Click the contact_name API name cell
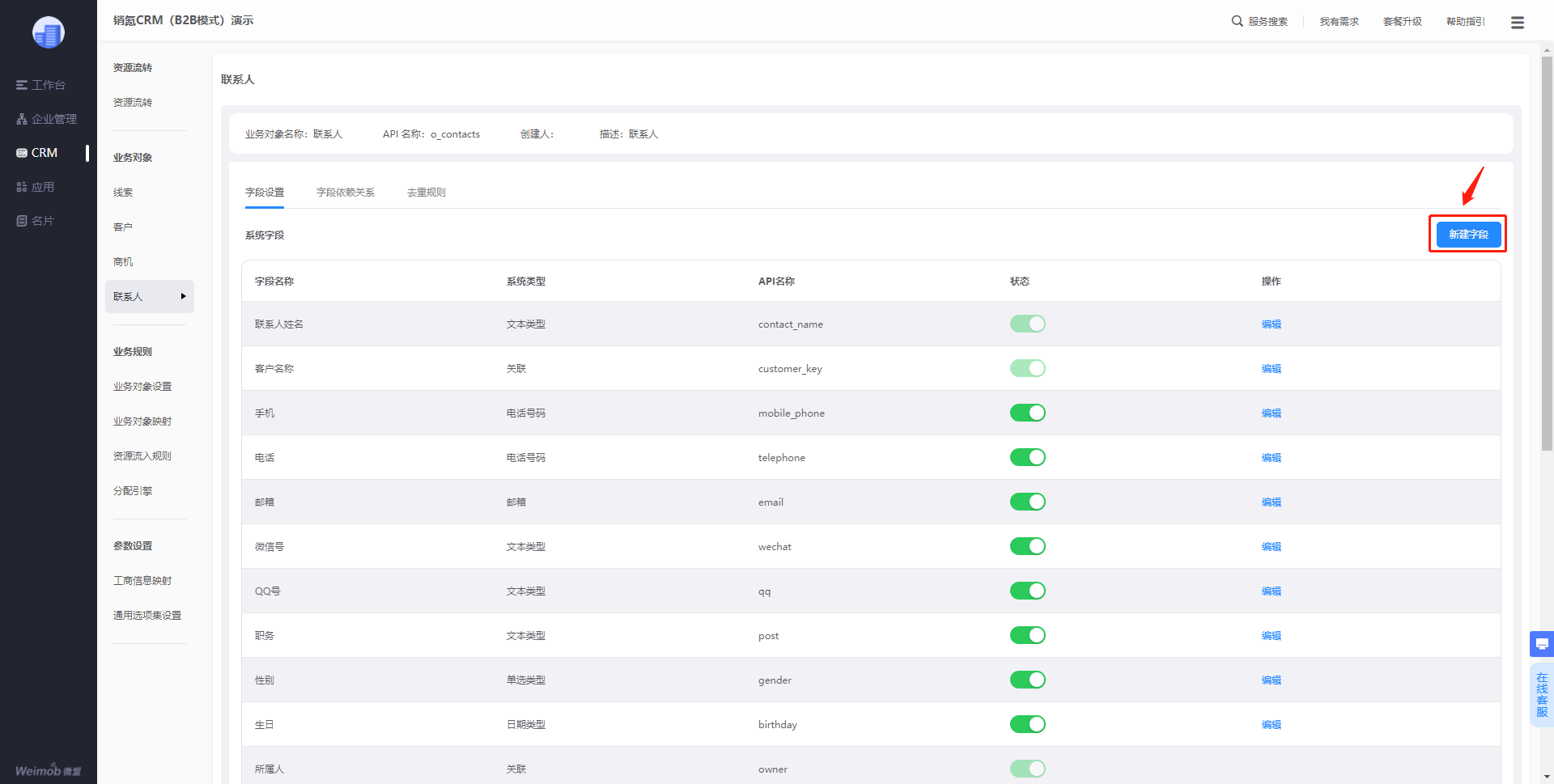This screenshot has height=784, width=1554. pyautogui.click(x=791, y=324)
